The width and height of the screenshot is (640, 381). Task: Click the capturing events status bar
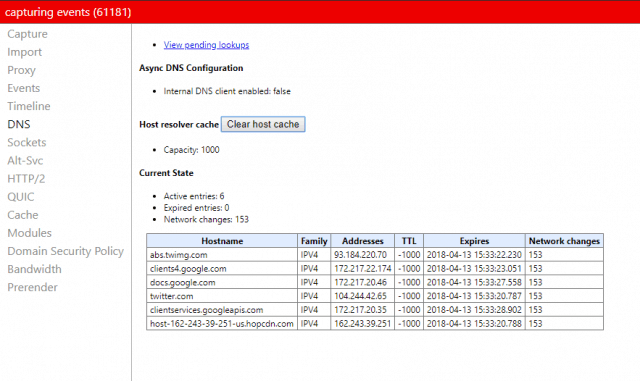(320, 12)
